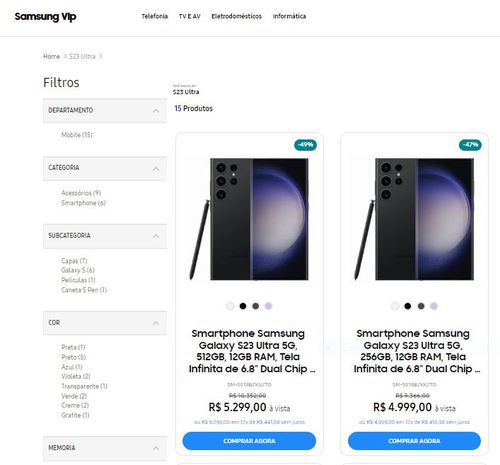Screen dimensions: 500x465
Task: Select violet color swatch on 512GB phone
Action: coord(268,306)
